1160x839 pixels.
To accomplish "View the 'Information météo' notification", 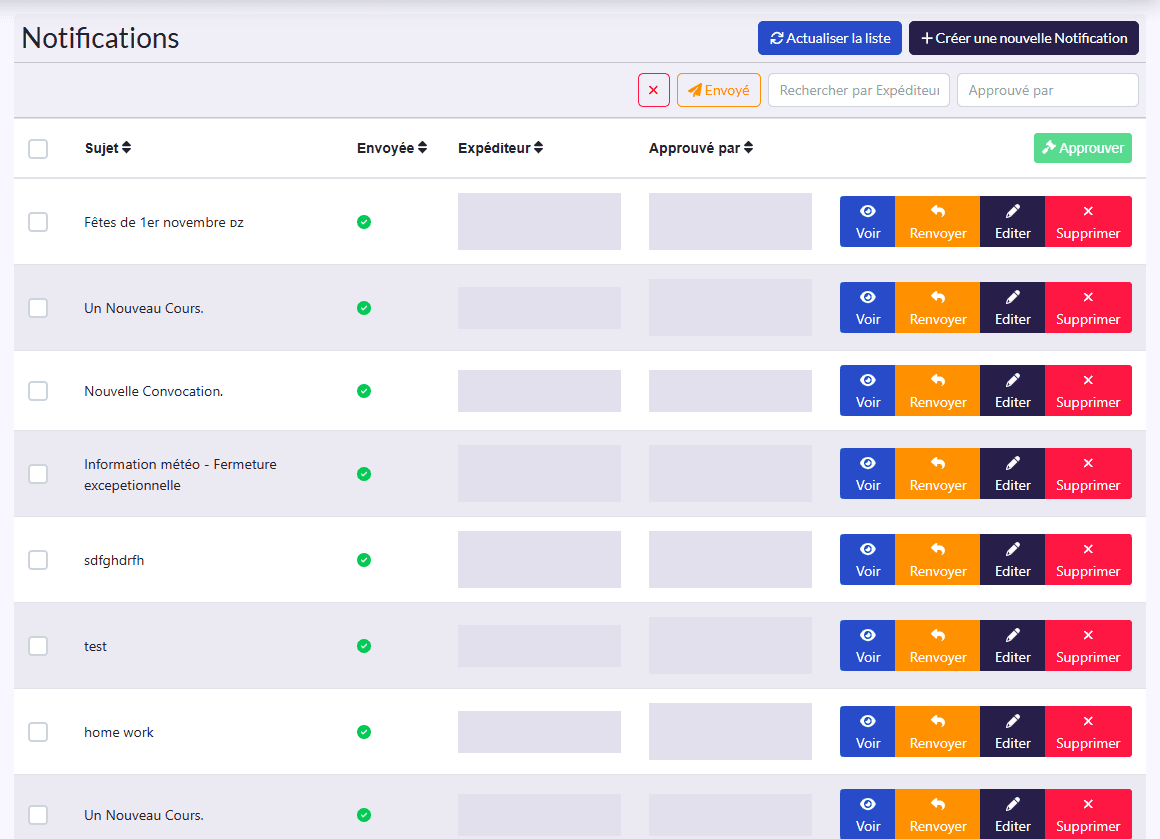I will pos(867,474).
